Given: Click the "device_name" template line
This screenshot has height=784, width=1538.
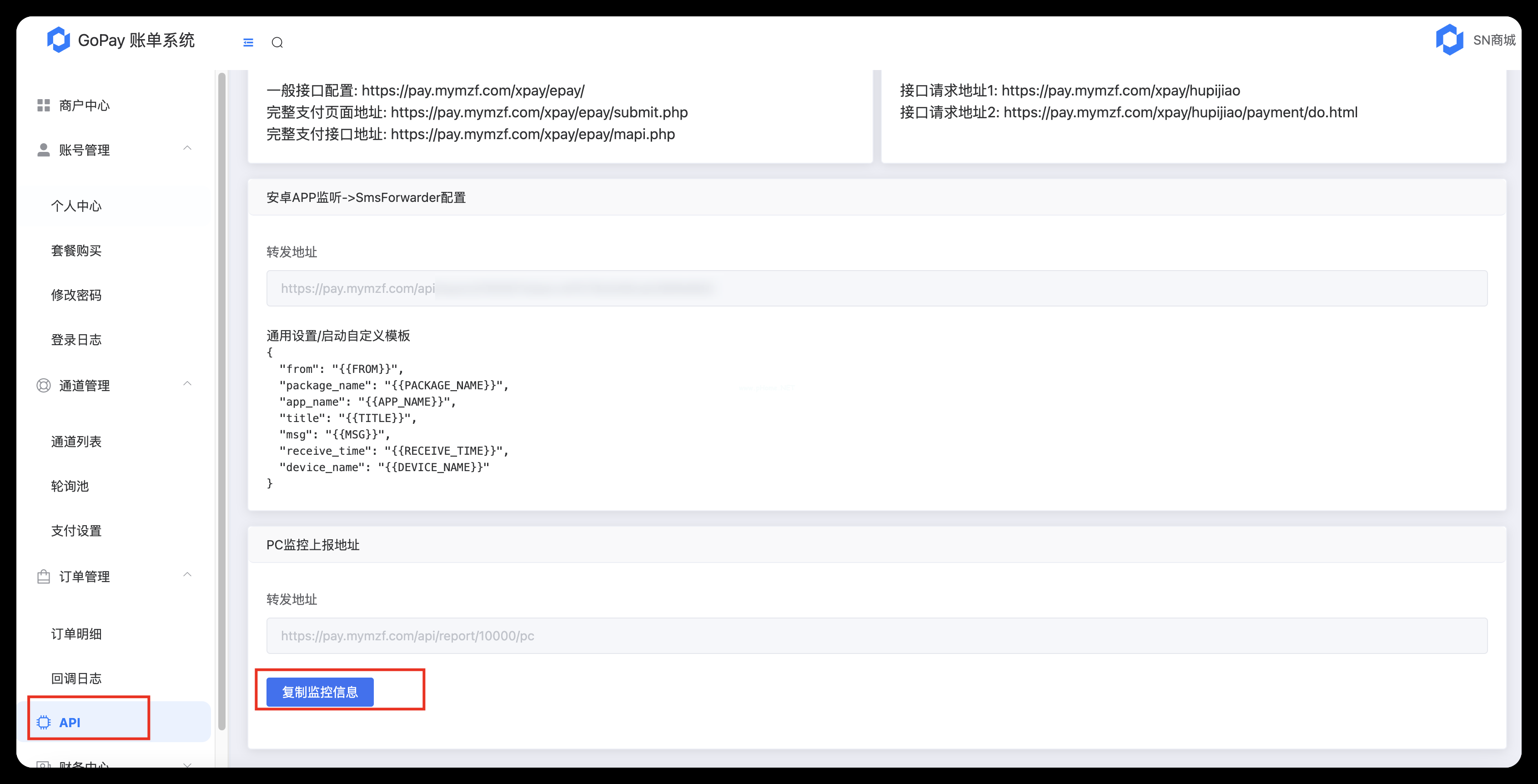Looking at the screenshot, I should coord(385,467).
